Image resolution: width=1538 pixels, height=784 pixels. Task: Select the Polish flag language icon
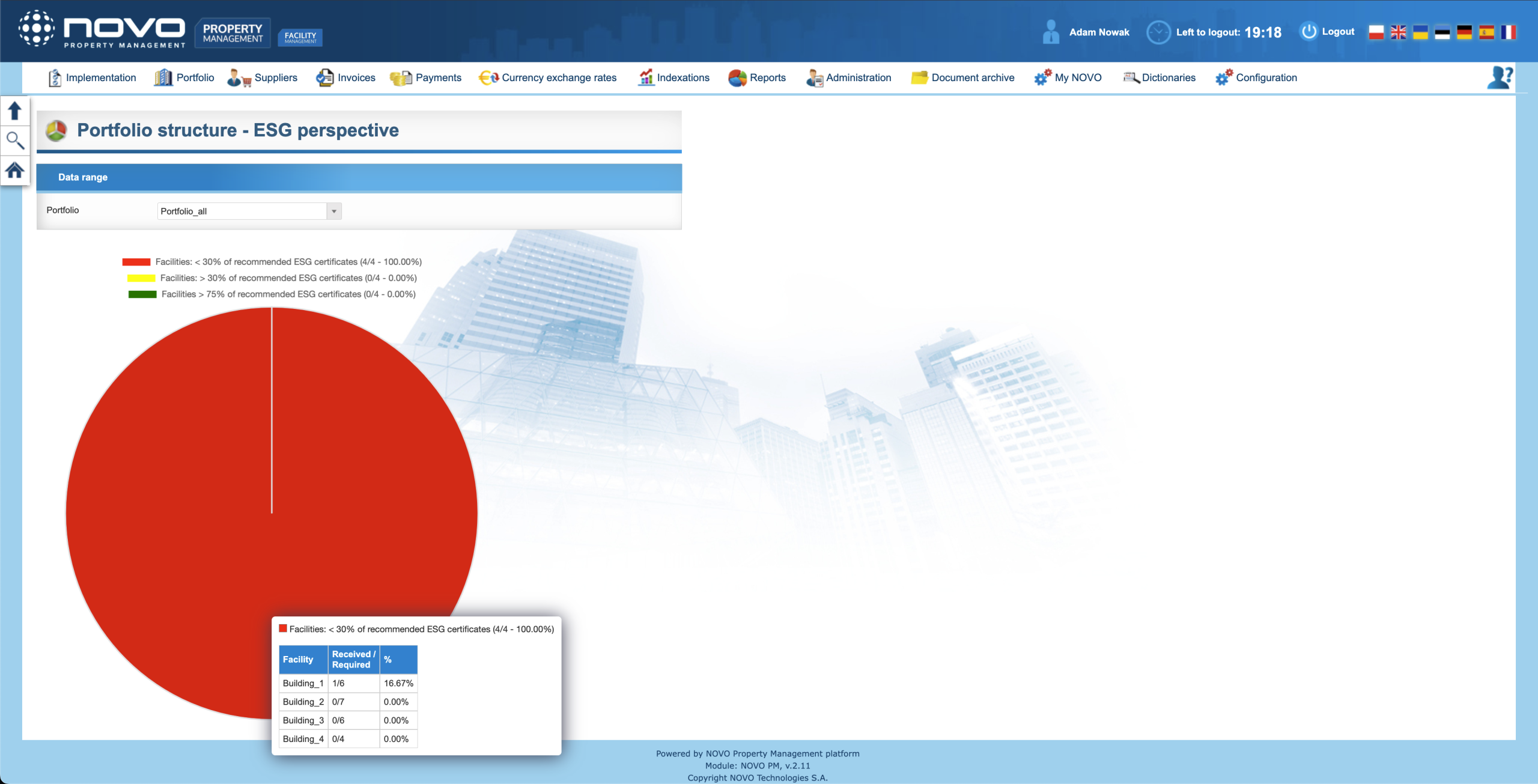point(1376,32)
